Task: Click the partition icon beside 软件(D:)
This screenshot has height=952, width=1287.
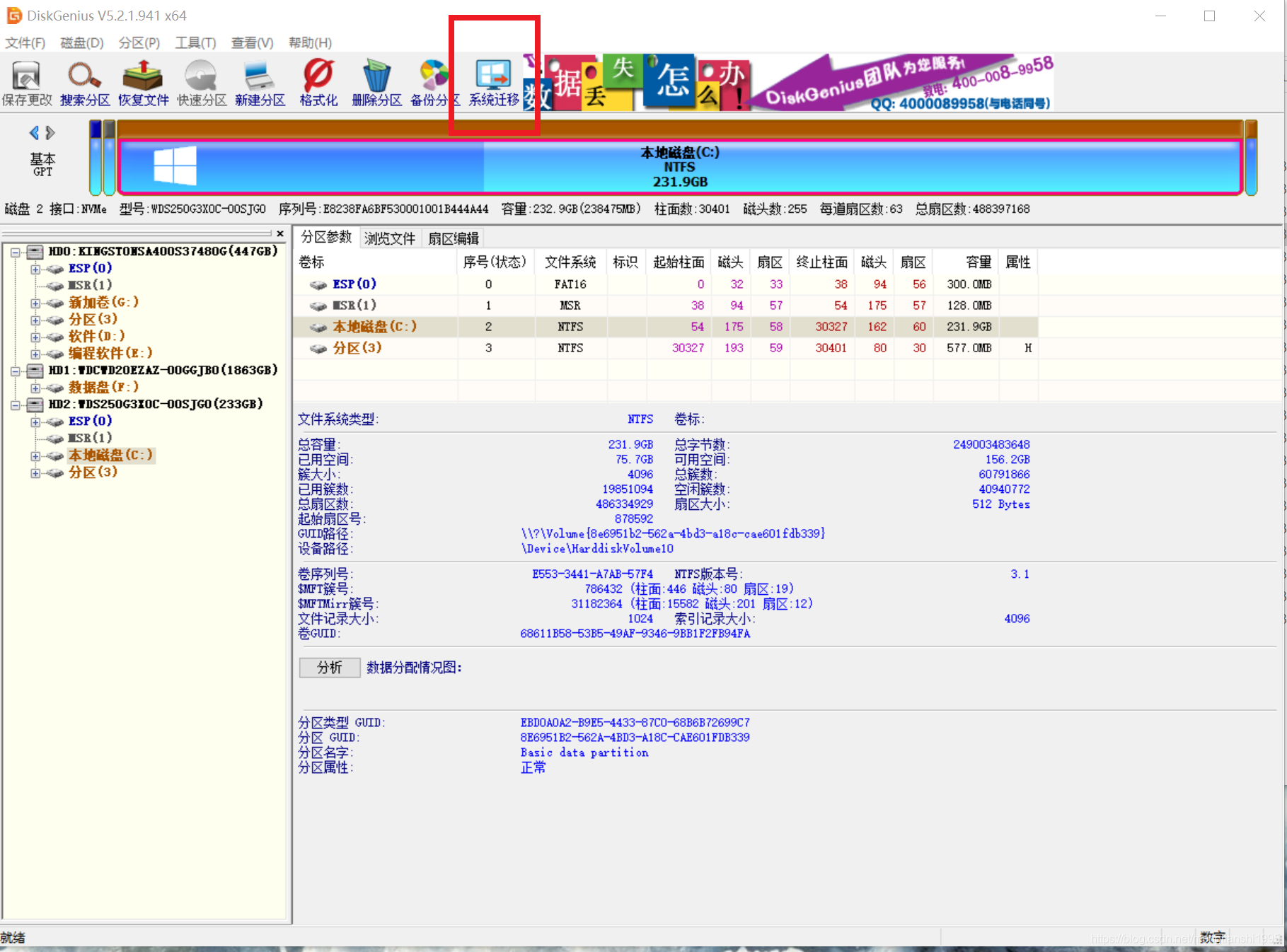Action: (x=55, y=337)
